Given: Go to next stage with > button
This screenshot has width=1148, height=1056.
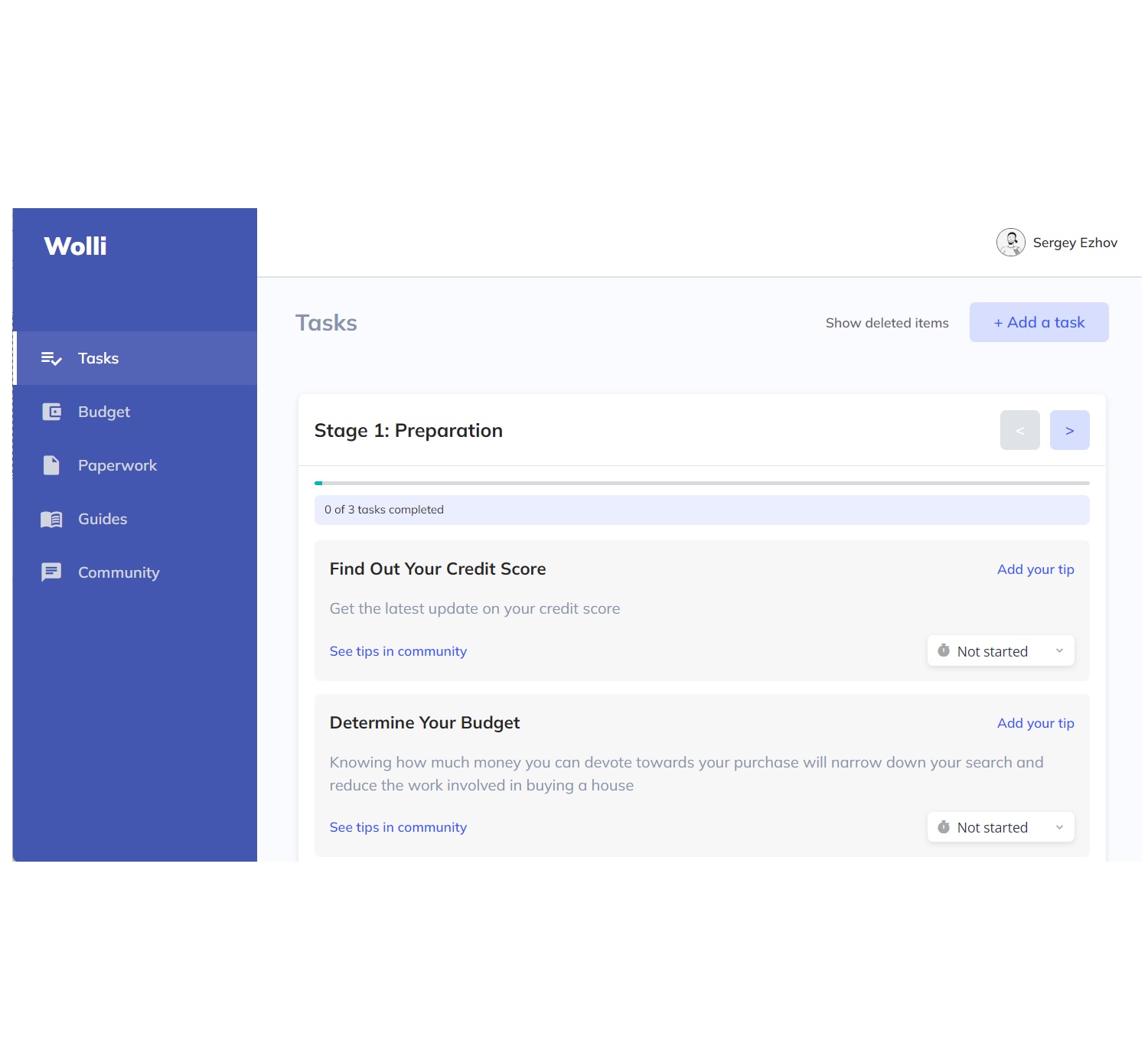Looking at the screenshot, I should [x=1069, y=430].
